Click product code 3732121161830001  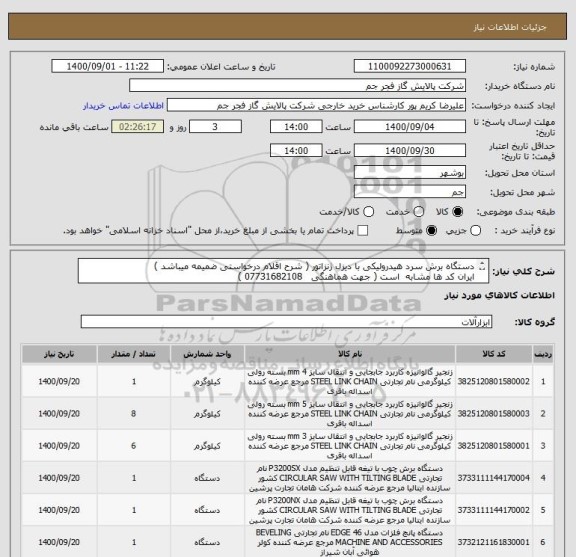click(x=494, y=542)
